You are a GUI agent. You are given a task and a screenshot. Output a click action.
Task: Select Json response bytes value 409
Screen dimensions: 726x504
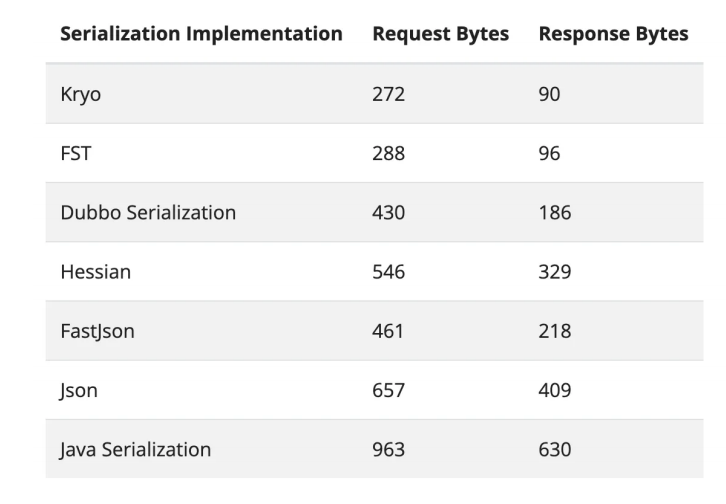tap(554, 390)
